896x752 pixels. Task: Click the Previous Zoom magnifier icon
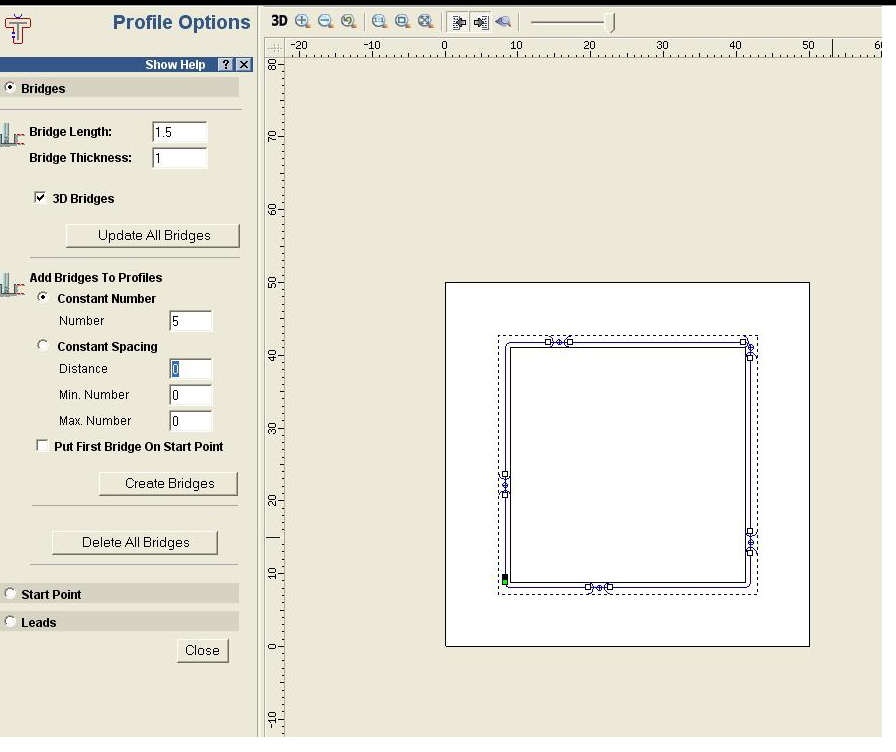coord(348,21)
